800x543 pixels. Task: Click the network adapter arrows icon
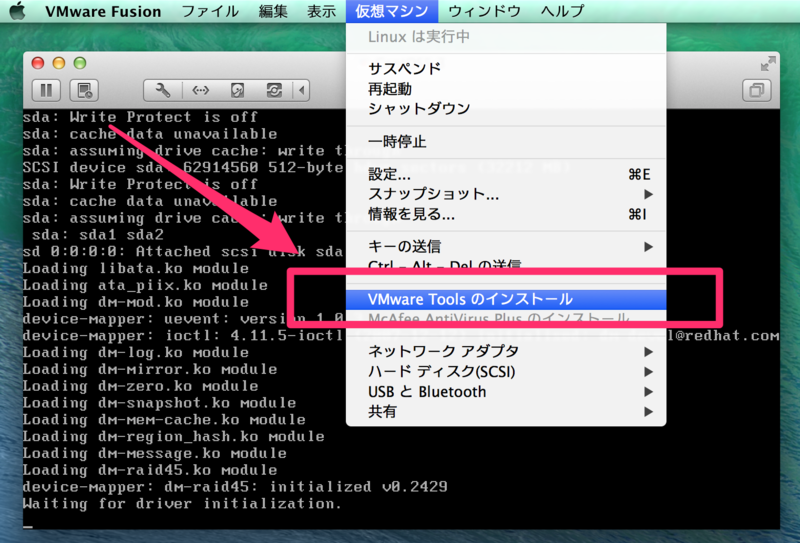pos(201,91)
